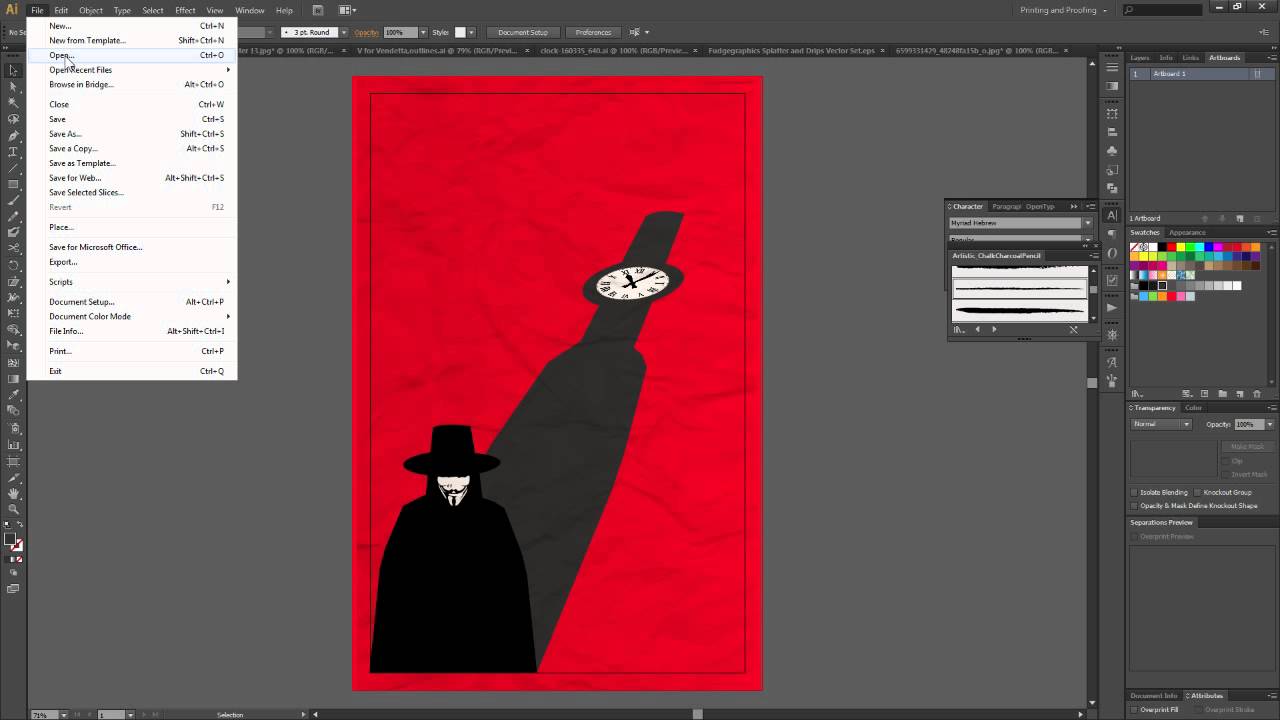Select the yellow swatch in Swatches panel
This screenshot has height=720, width=1280.
coord(1180,247)
